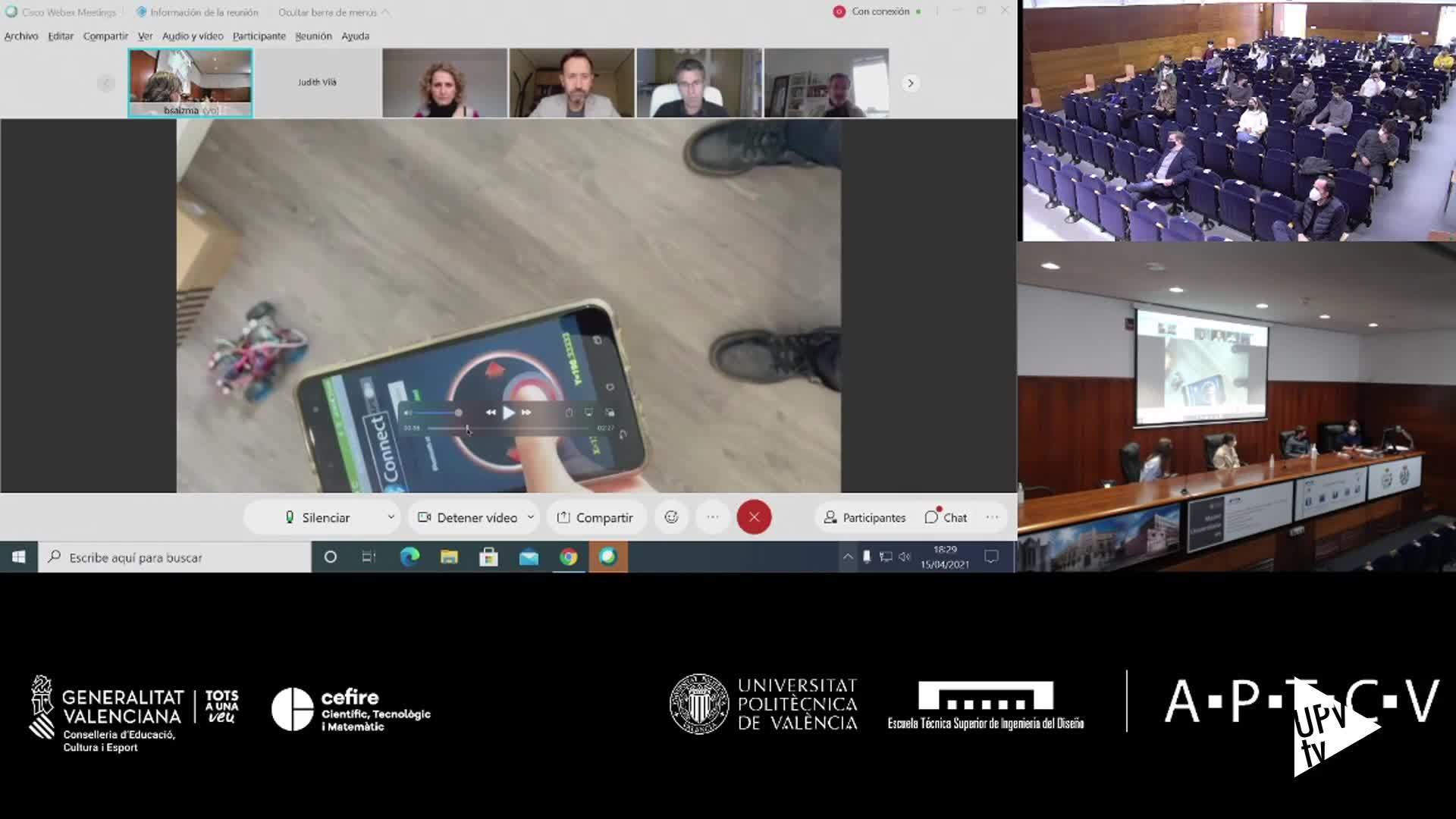Open the Reunión menu

click(313, 36)
